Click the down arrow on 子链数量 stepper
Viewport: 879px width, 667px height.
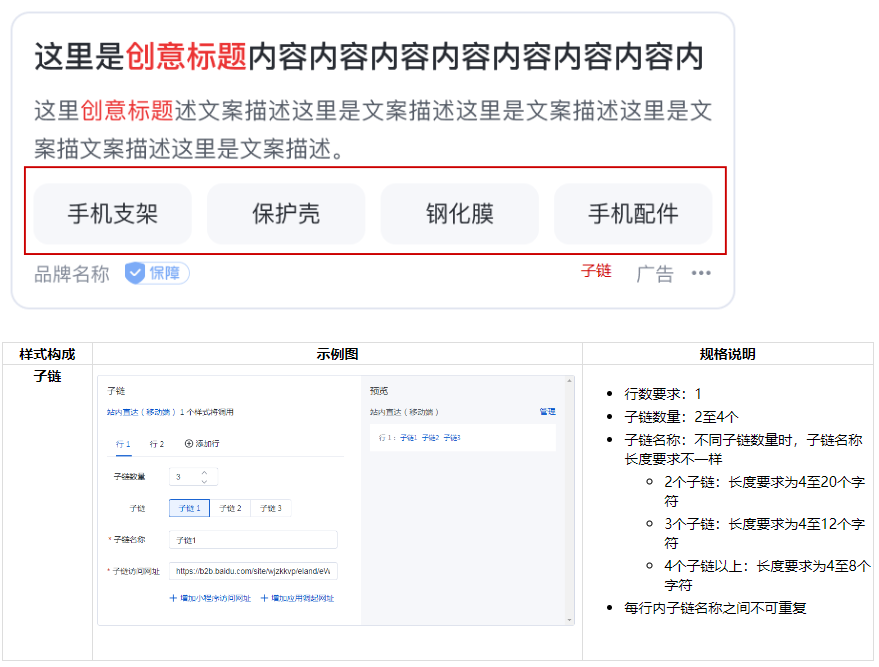(204, 482)
